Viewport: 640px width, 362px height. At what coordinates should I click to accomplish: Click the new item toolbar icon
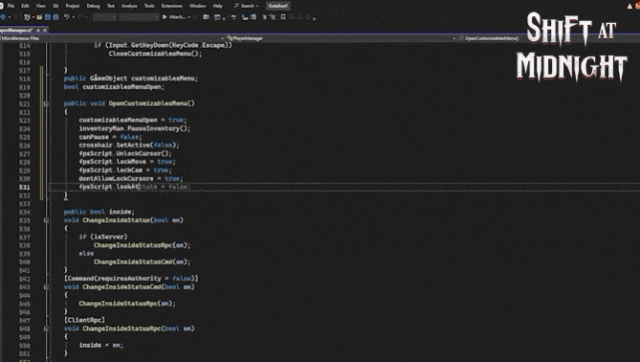tap(27, 17)
